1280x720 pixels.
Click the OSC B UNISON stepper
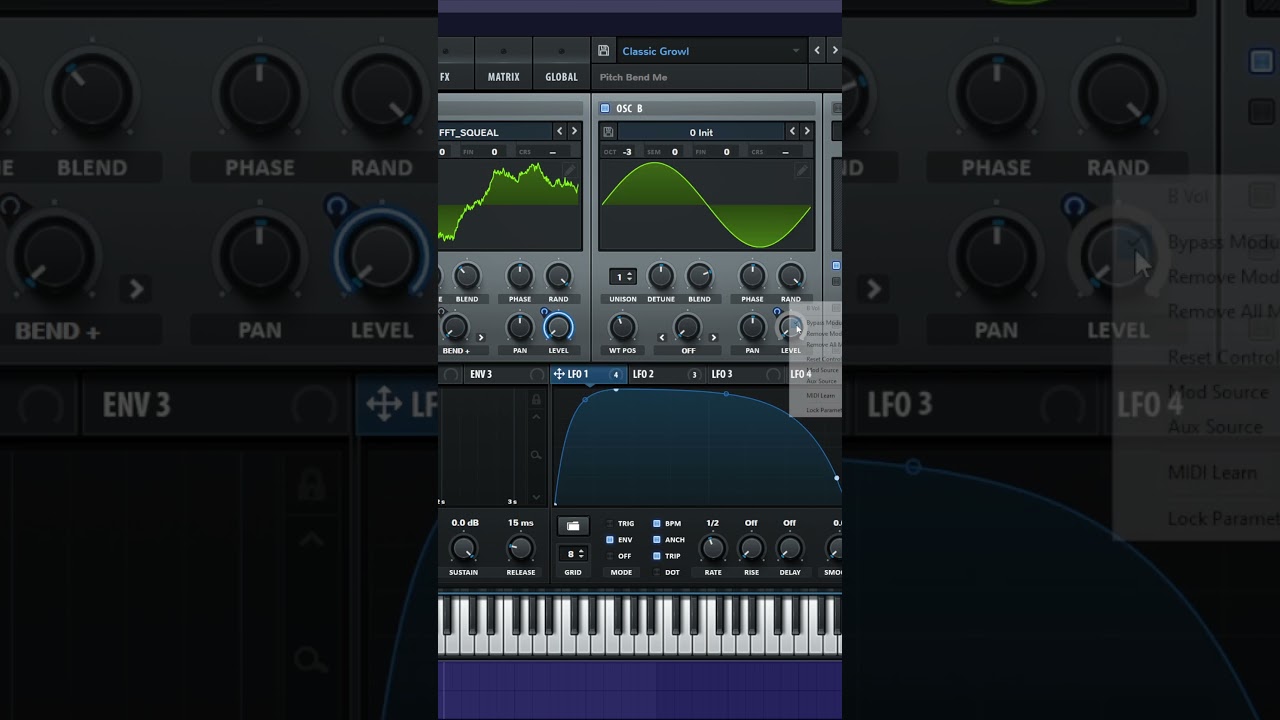coord(622,276)
